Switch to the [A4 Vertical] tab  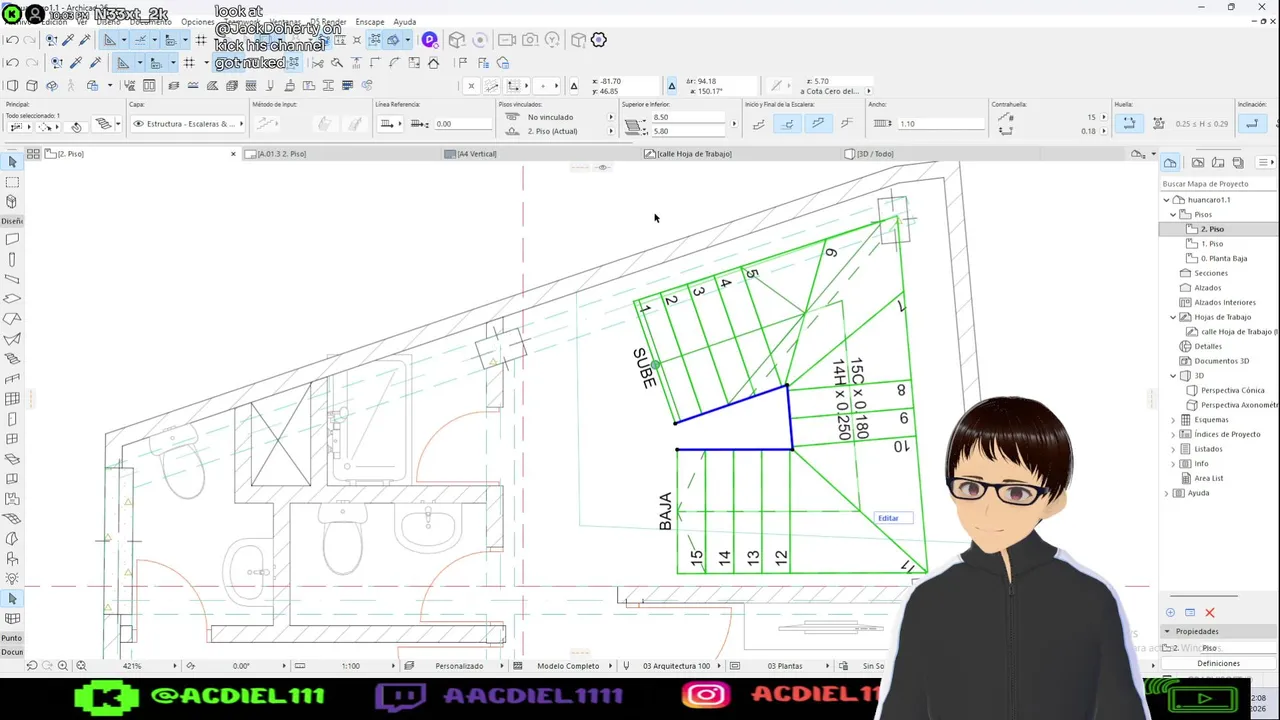click(478, 154)
